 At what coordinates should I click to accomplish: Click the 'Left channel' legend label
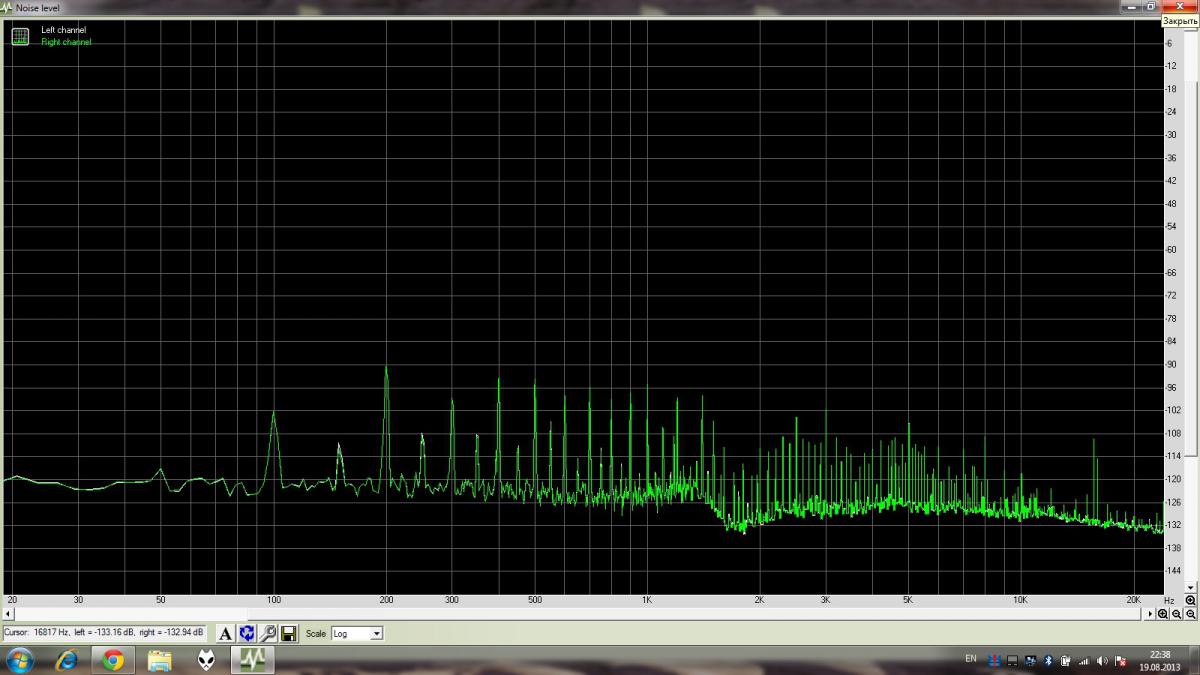coord(63,30)
